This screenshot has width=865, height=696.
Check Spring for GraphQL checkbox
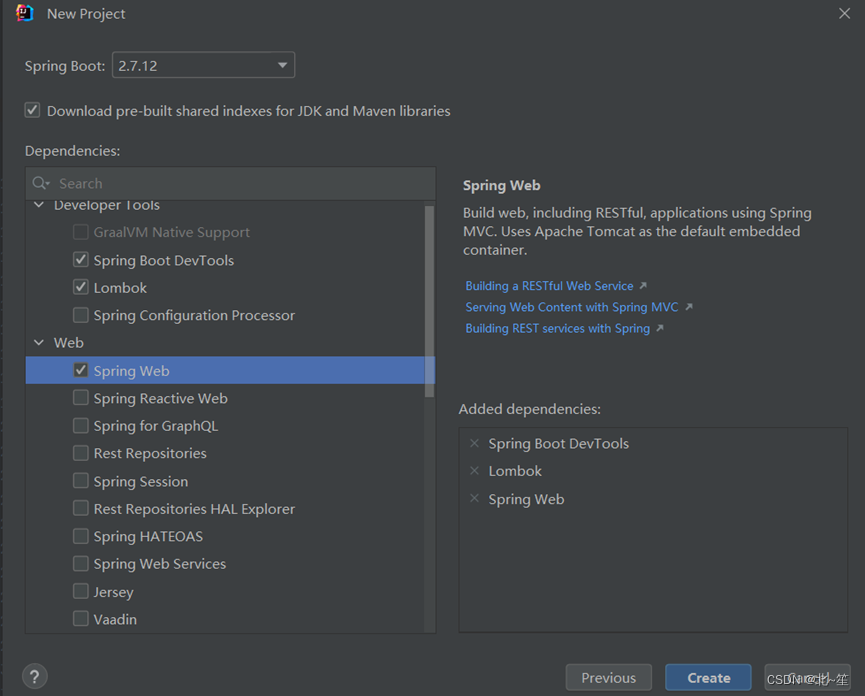pyautogui.click(x=81, y=426)
